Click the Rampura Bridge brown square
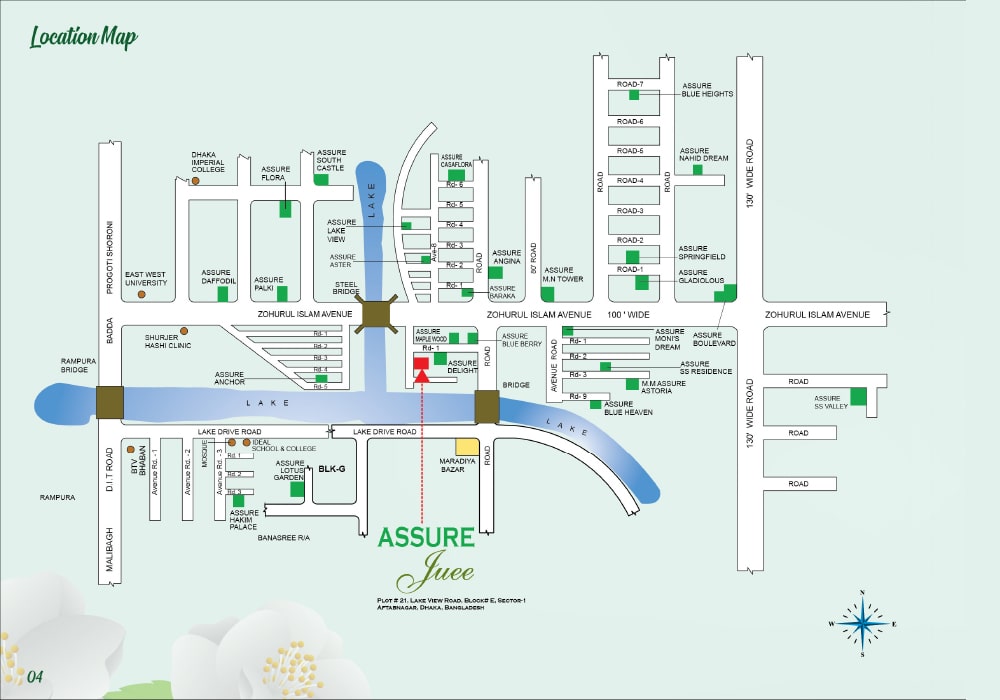Viewport: 1000px width, 700px height. pyautogui.click(x=110, y=402)
